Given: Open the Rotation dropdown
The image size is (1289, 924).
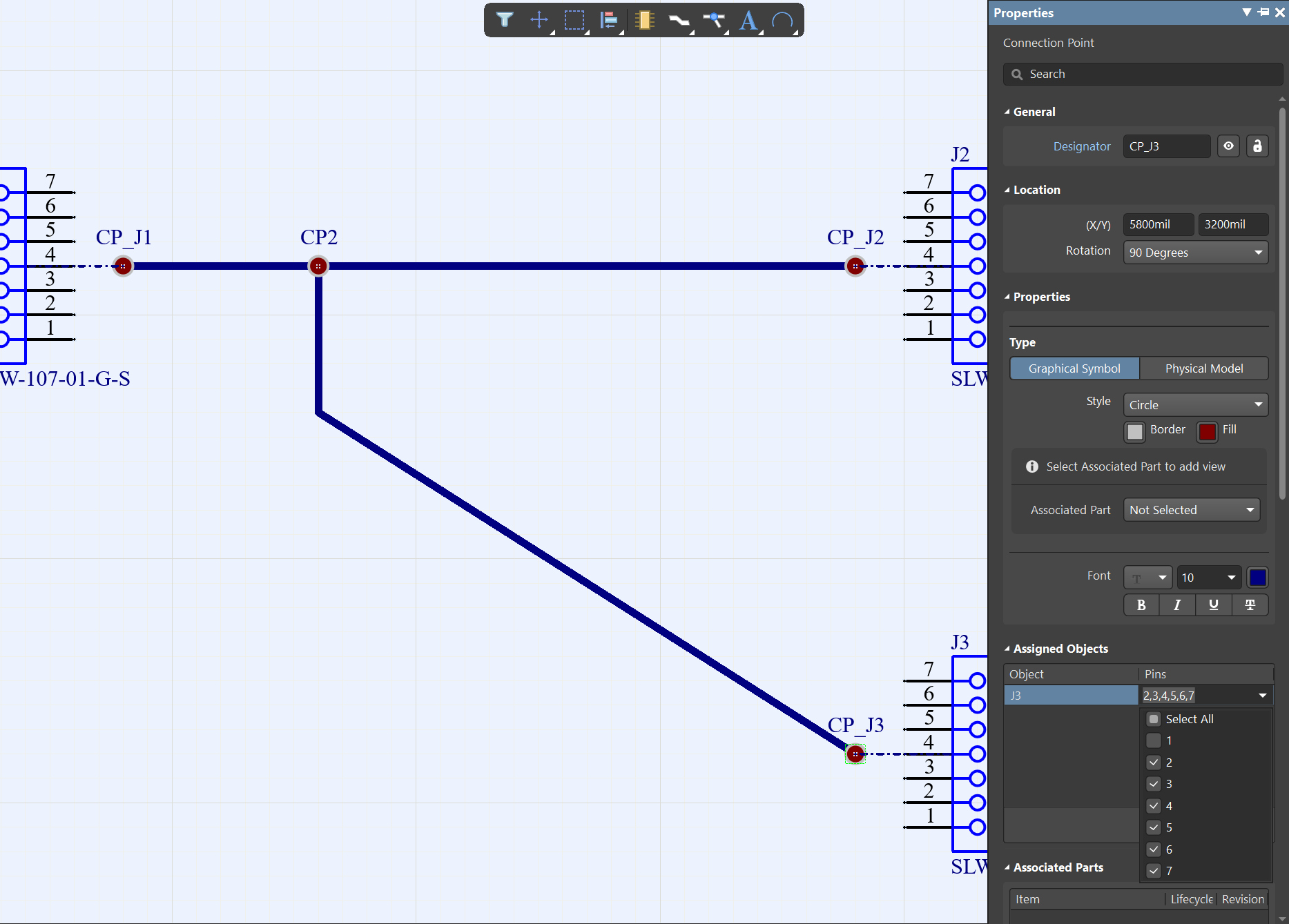Looking at the screenshot, I should point(1195,253).
